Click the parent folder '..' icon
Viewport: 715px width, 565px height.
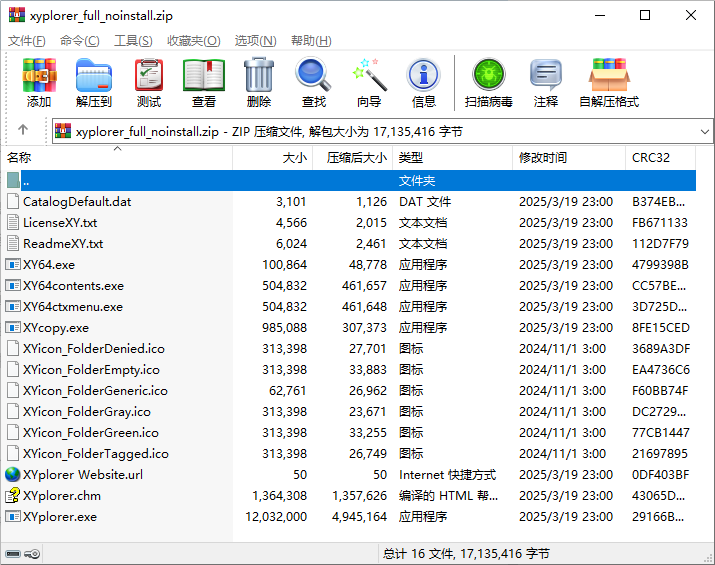(13, 181)
